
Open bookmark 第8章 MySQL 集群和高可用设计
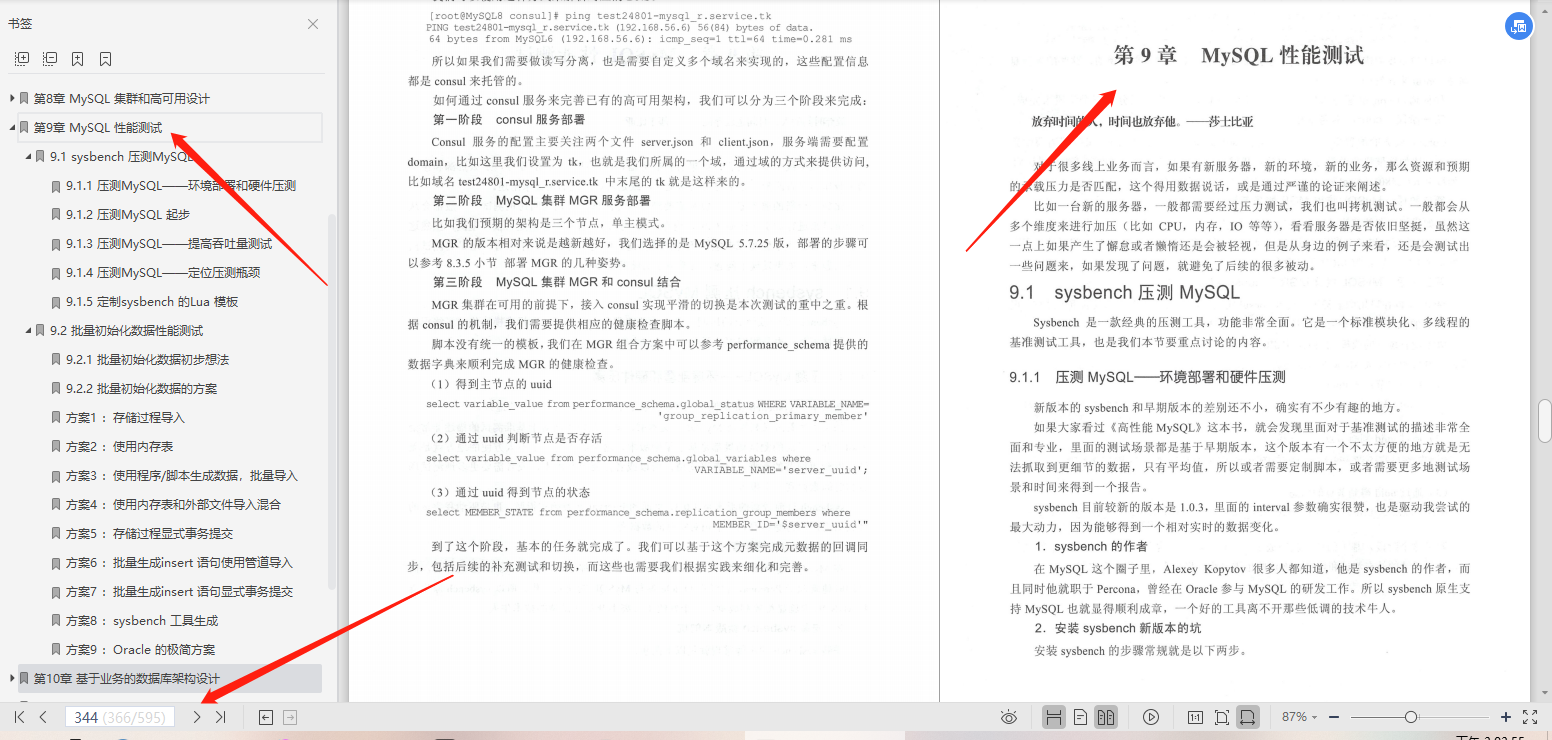point(122,99)
